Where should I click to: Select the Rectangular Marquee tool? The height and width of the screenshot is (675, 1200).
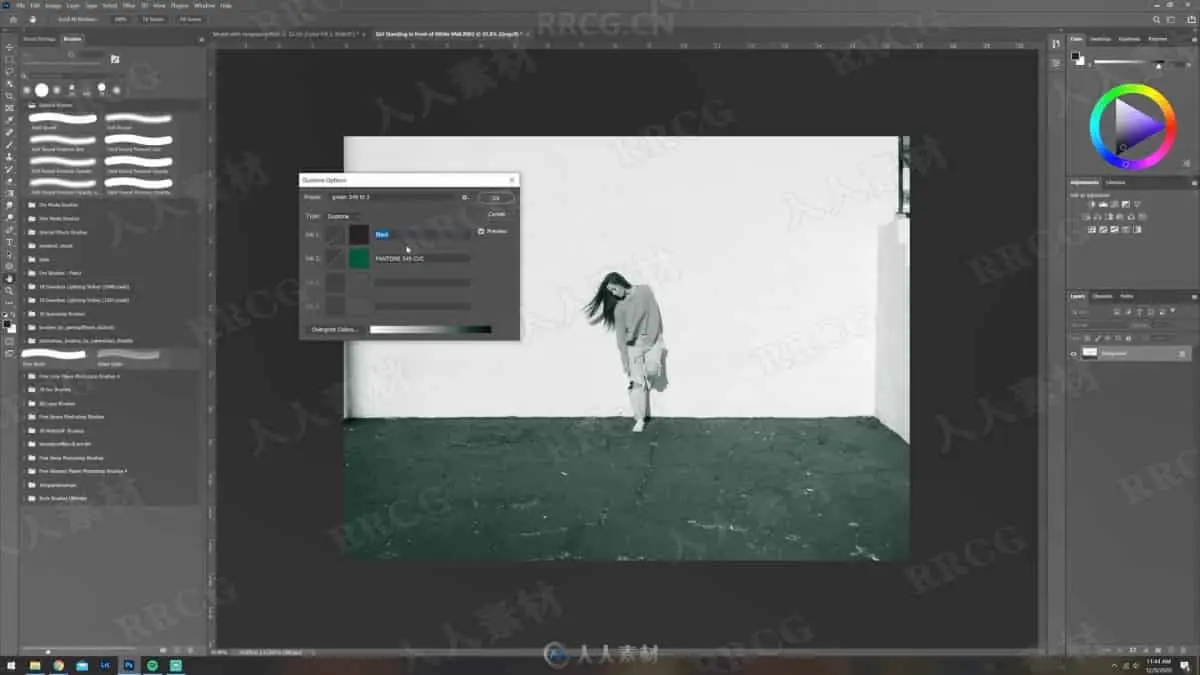pos(10,59)
